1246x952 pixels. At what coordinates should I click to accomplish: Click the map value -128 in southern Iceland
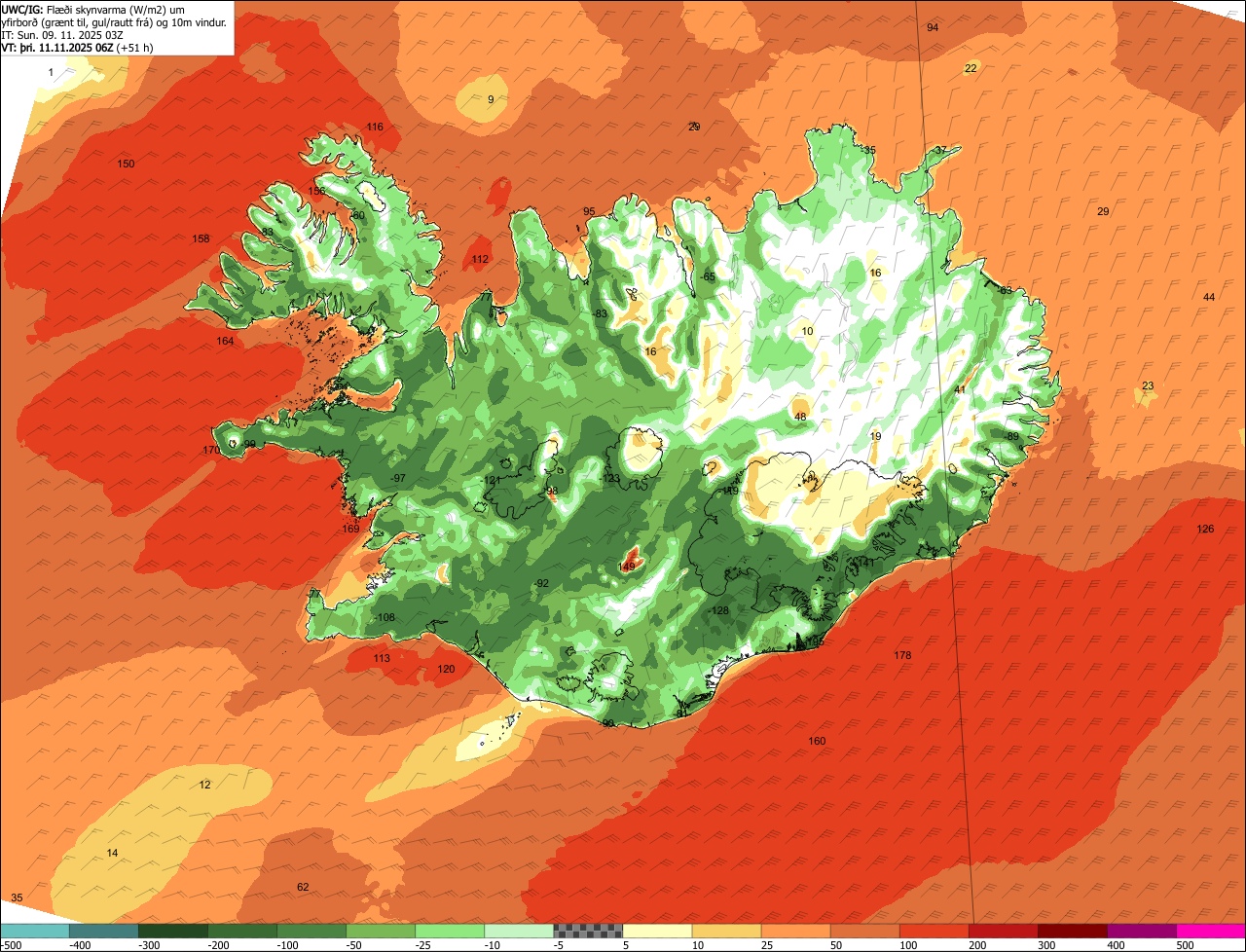[718, 611]
